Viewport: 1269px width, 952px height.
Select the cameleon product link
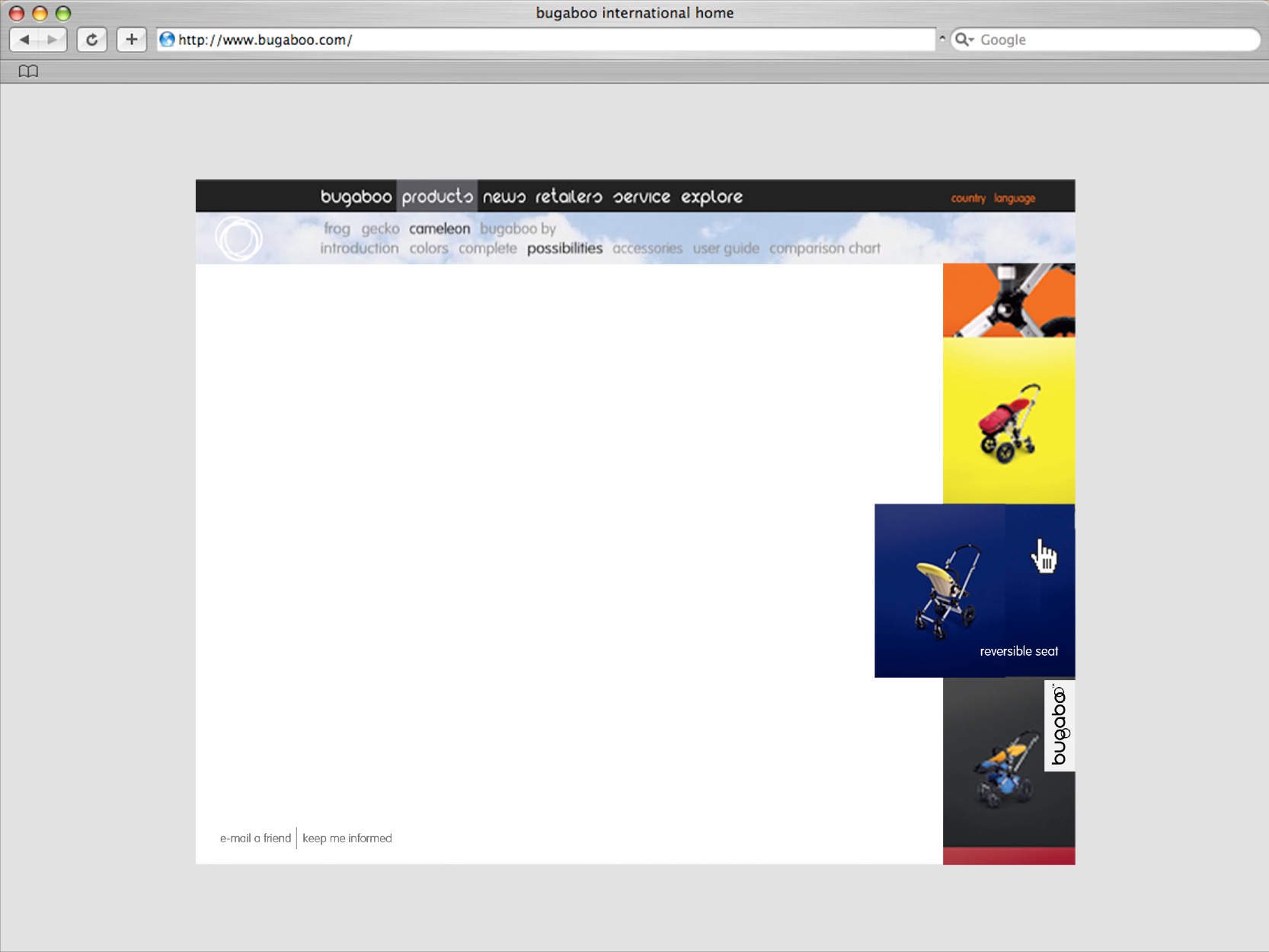click(440, 228)
